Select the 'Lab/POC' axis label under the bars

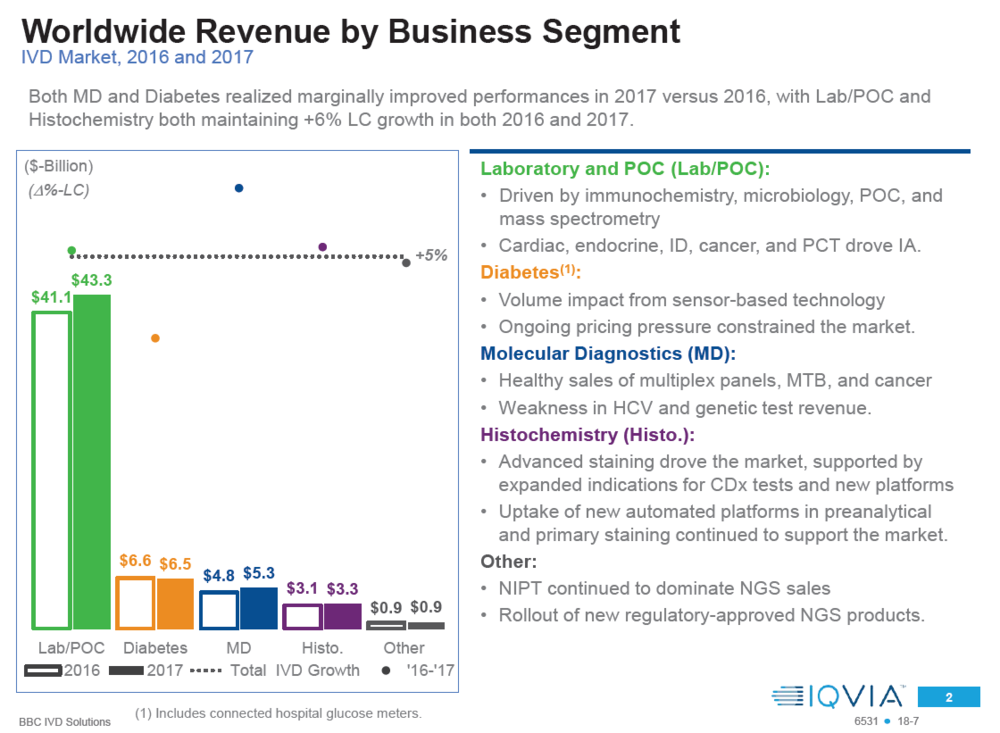[x=71, y=648]
